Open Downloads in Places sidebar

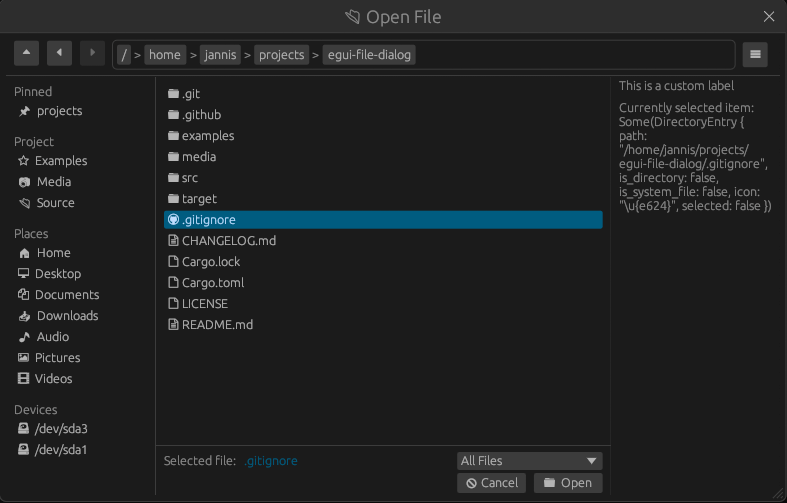coord(66,316)
